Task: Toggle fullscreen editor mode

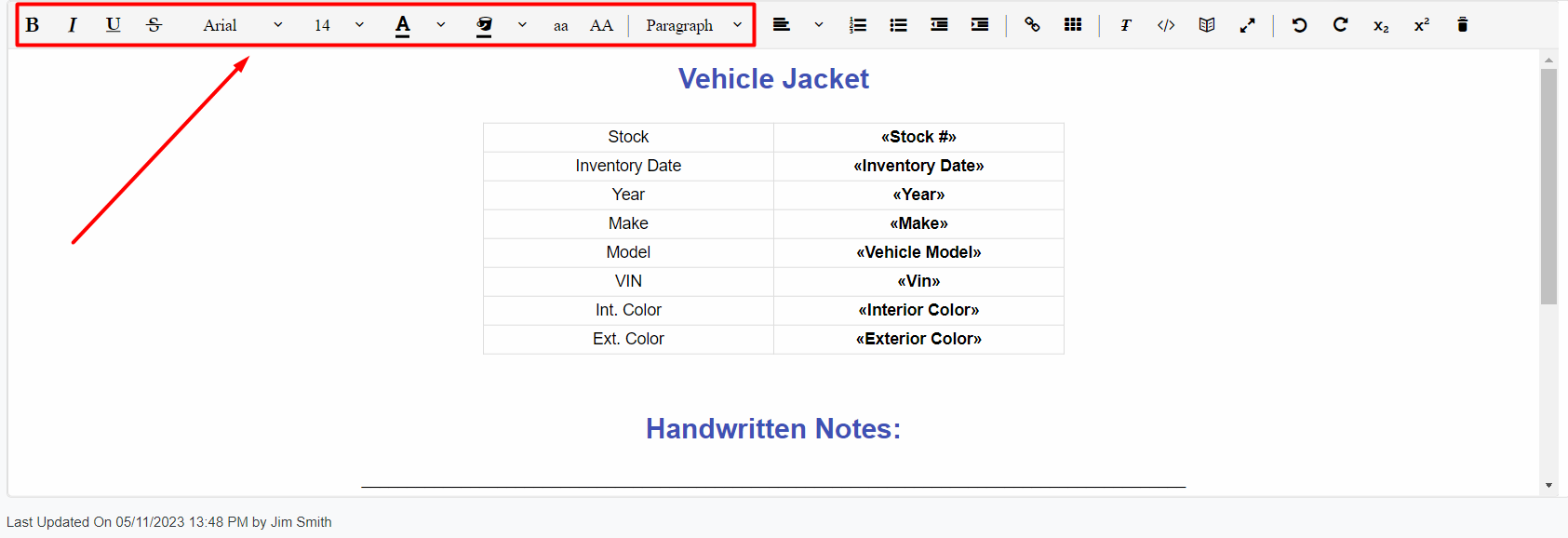Action: pos(1248,25)
